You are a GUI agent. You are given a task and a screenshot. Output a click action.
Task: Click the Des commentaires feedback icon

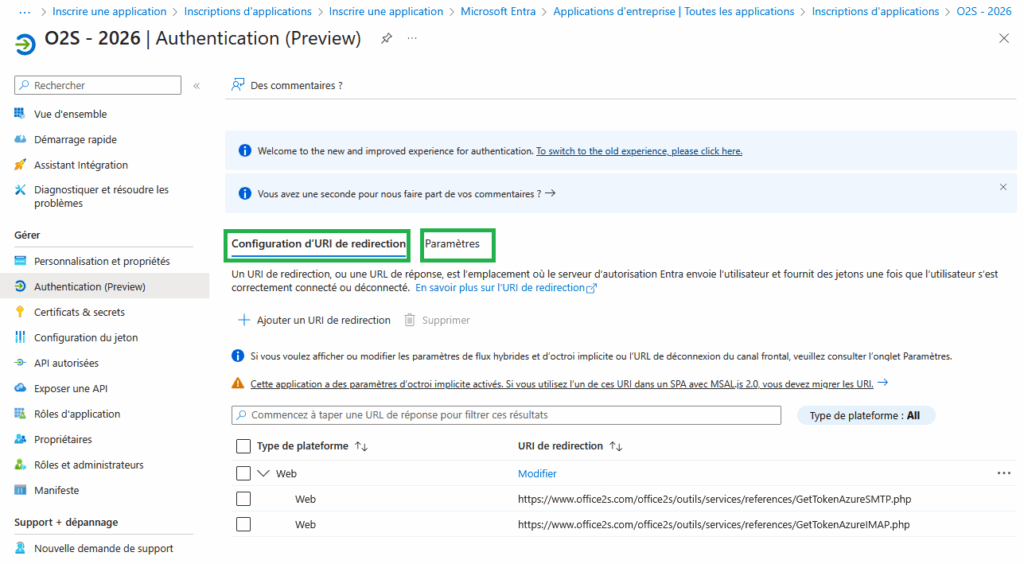tap(238, 86)
